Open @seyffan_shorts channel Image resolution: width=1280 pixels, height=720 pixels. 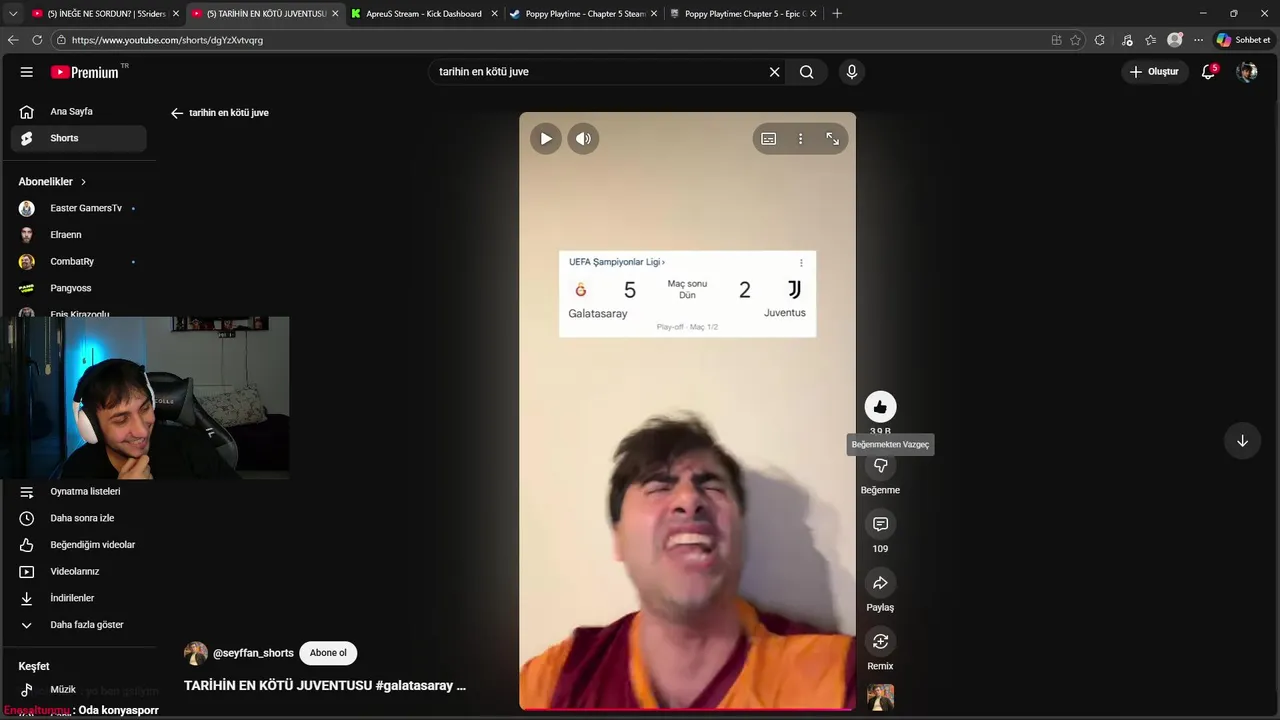(253, 653)
